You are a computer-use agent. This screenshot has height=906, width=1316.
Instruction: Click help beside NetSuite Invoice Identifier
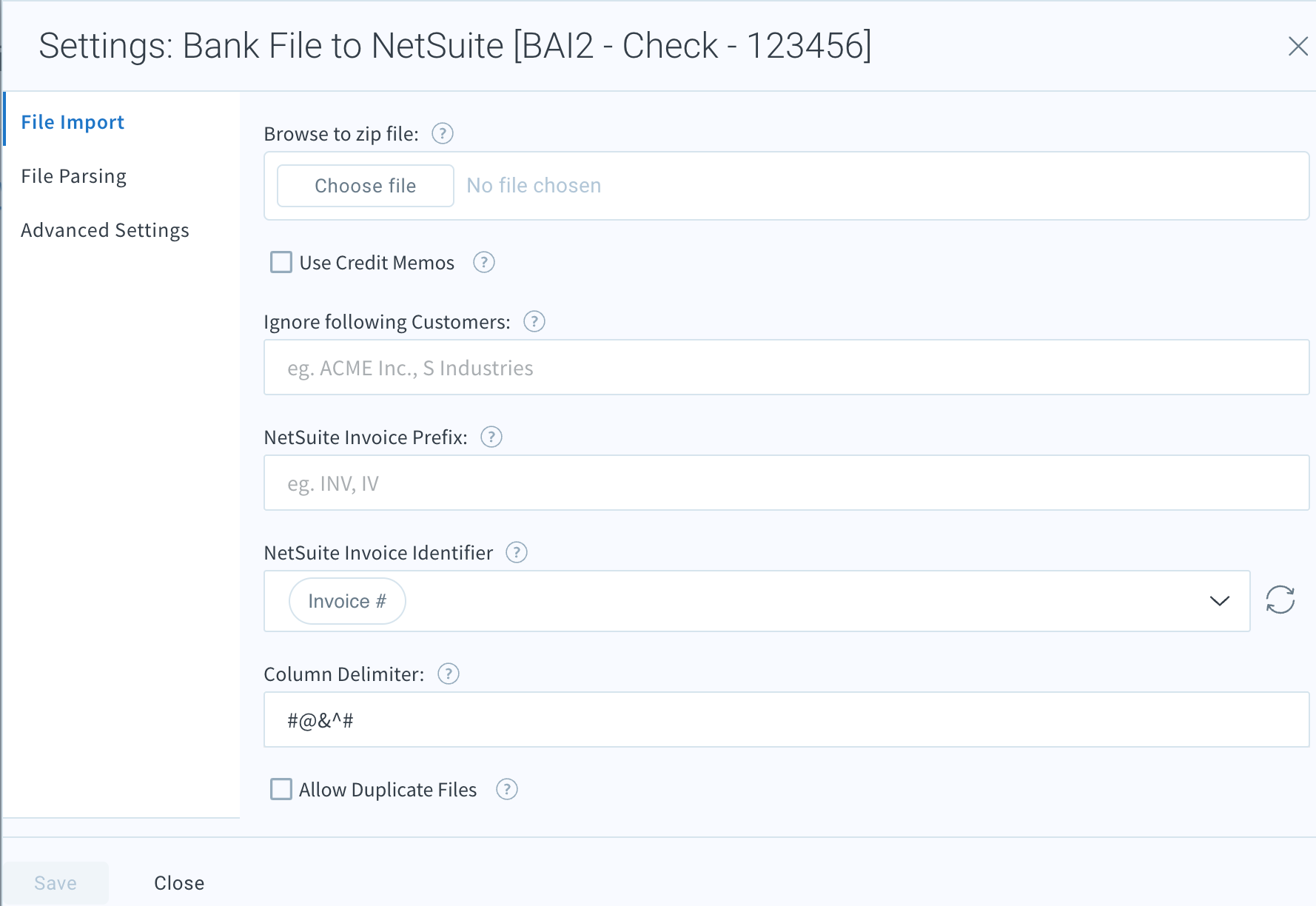pyautogui.click(x=517, y=552)
